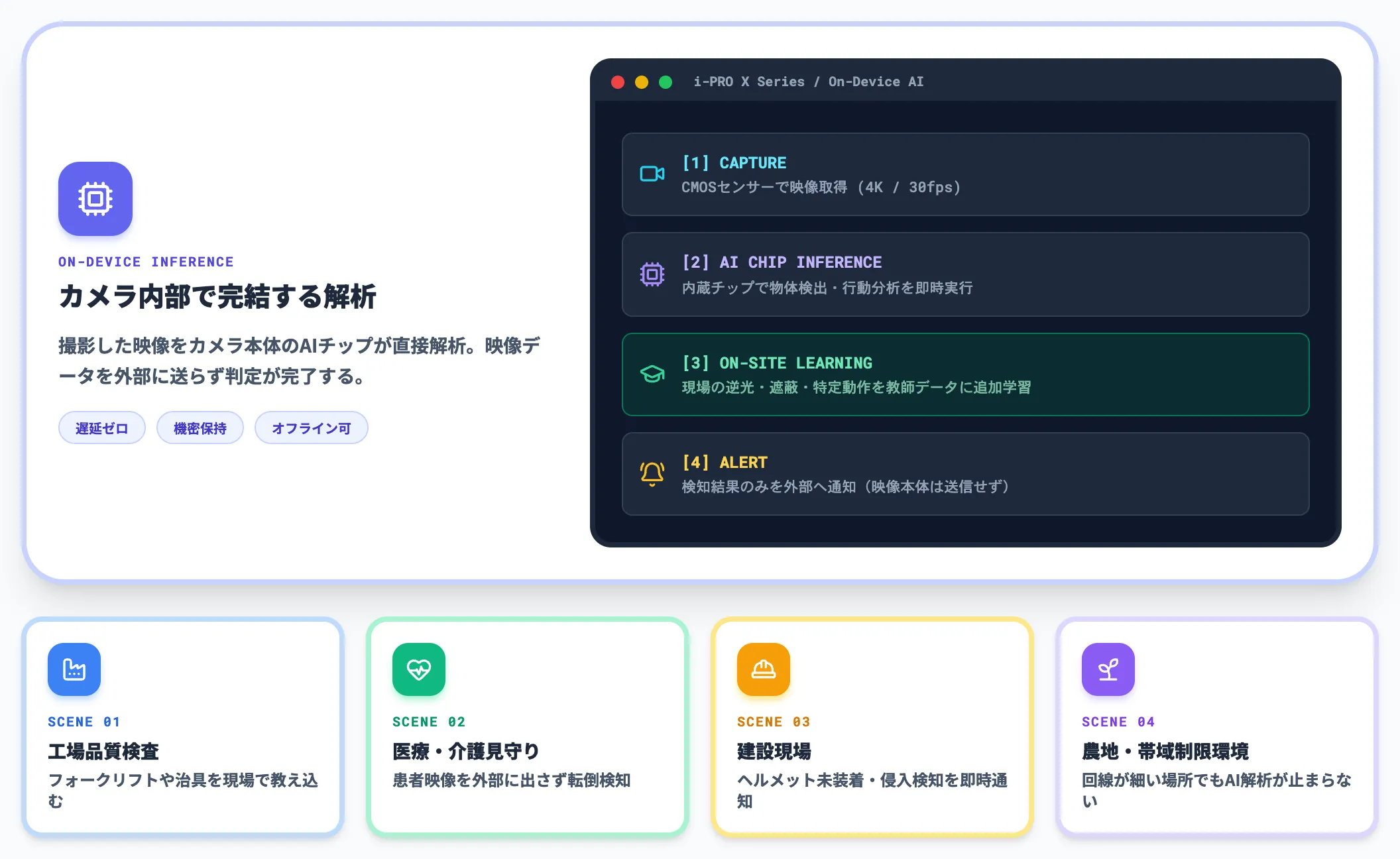The height and width of the screenshot is (859, 1400).
Task: Click the text 内蔵チップで物体検出・行動分析を即時実行
Action: point(827,288)
